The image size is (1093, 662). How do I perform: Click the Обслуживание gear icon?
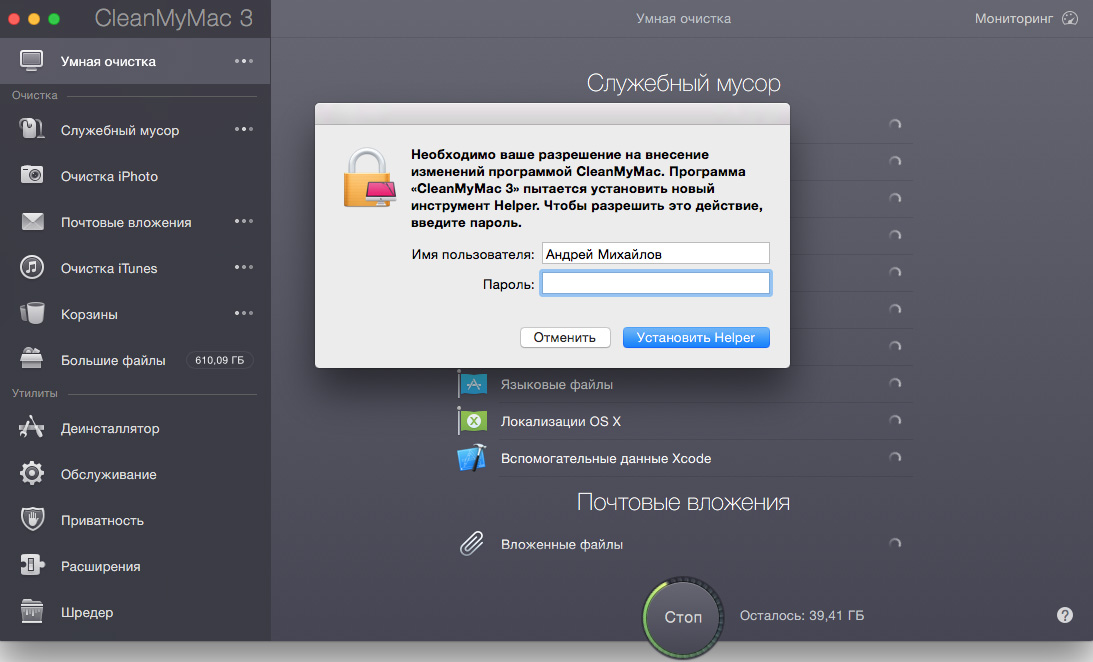[x=31, y=473]
